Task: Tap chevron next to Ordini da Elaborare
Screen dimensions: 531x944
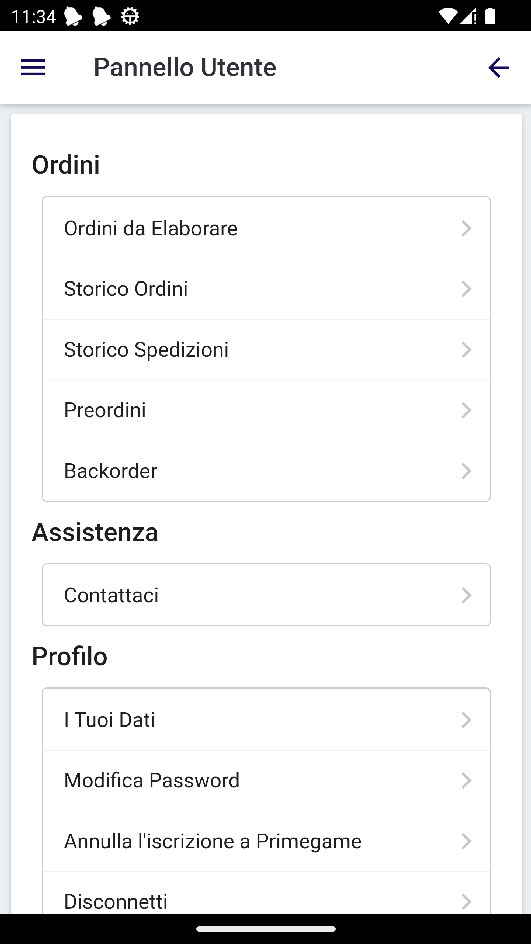Action: pyautogui.click(x=466, y=228)
